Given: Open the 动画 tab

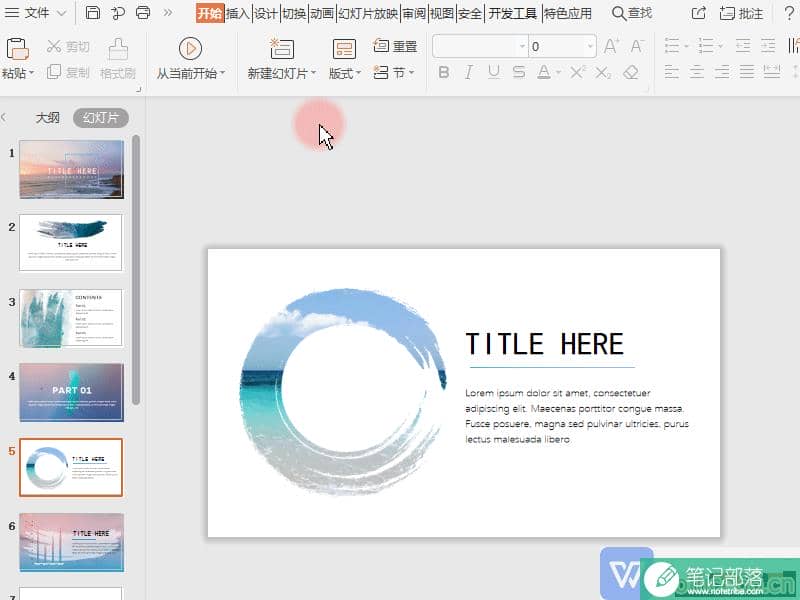Looking at the screenshot, I should pyautogui.click(x=322, y=13).
